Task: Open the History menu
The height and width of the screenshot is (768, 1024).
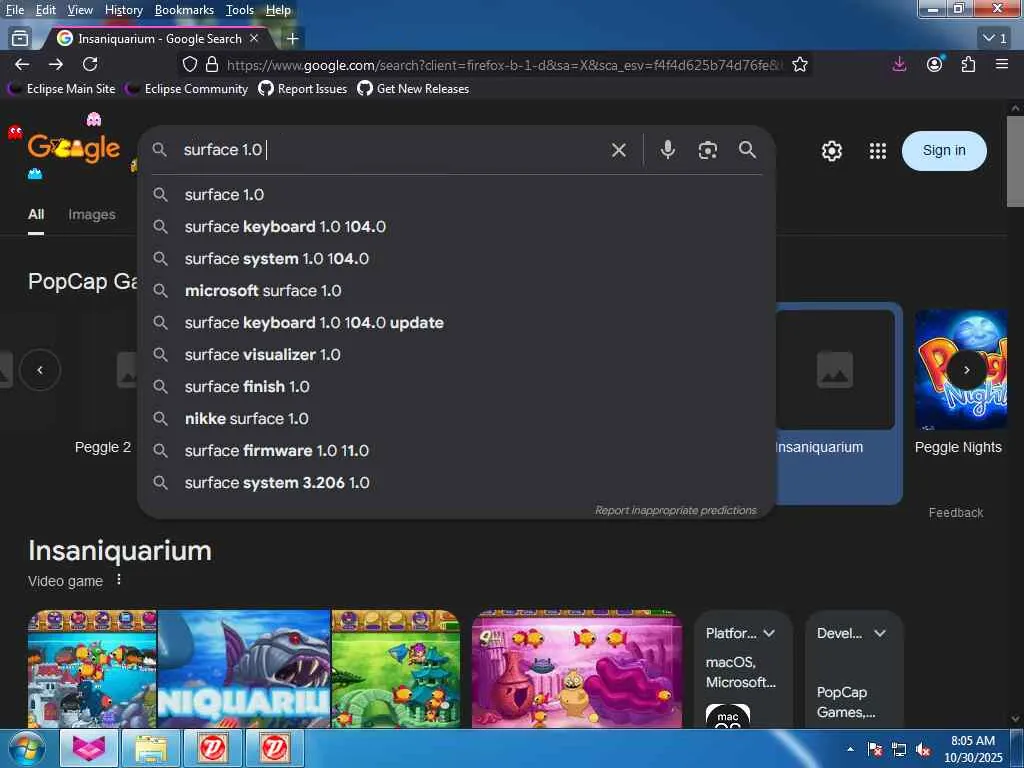Action: [123, 10]
